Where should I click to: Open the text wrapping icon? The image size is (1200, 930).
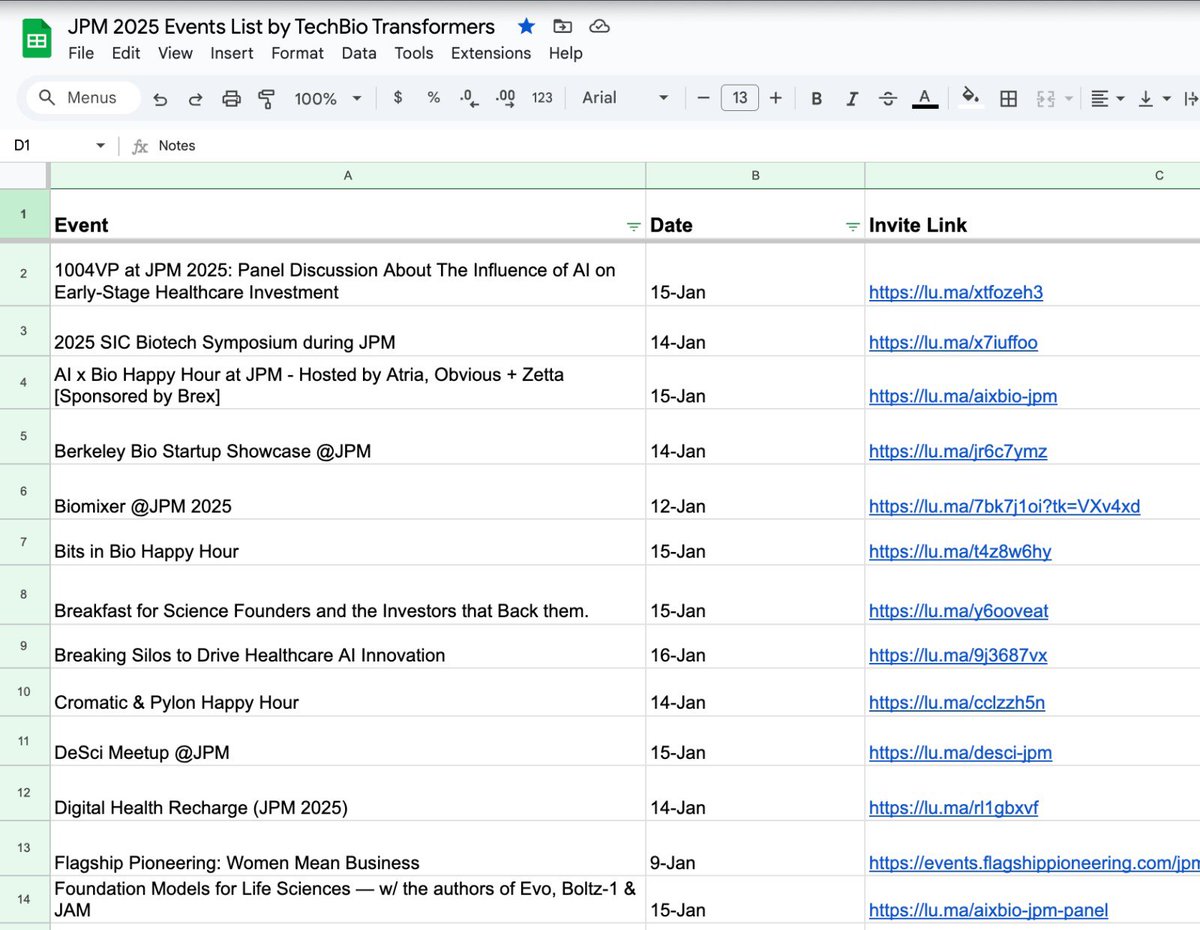pyautogui.click(x=1190, y=98)
